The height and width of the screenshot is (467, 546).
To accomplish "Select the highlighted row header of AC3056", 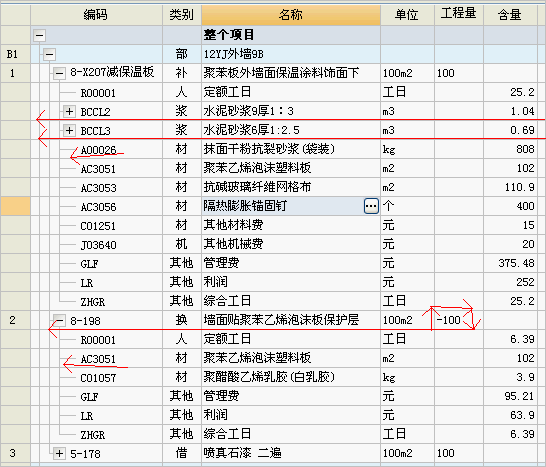I will pos(16,206).
